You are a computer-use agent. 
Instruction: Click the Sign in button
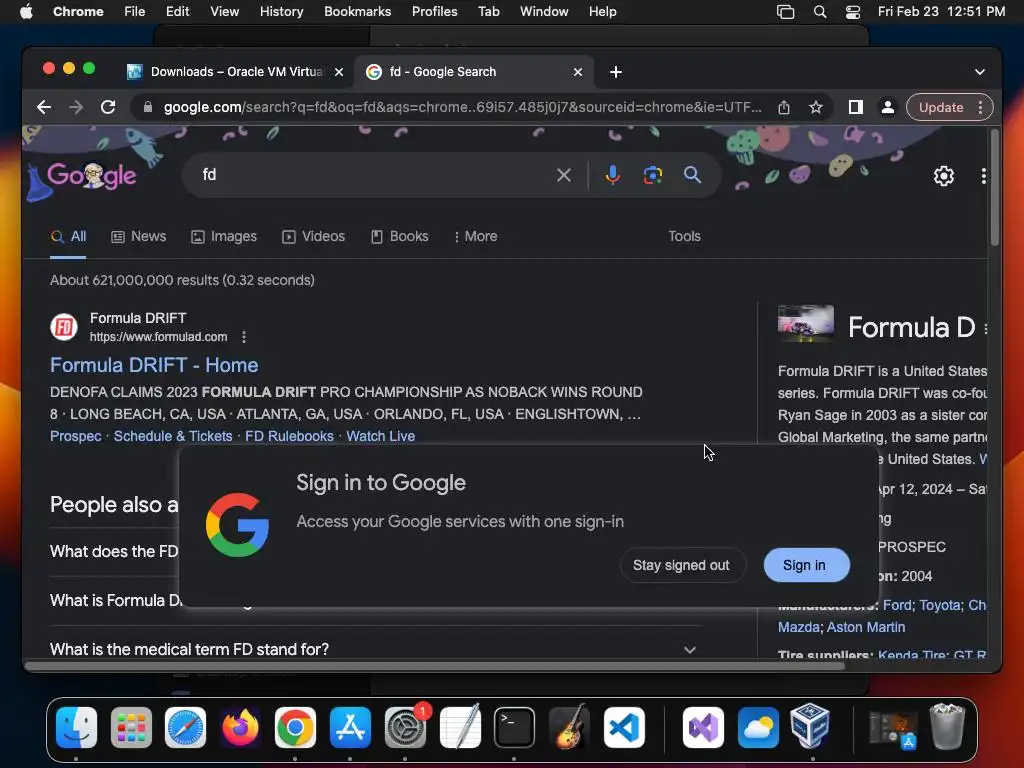click(x=807, y=566)
